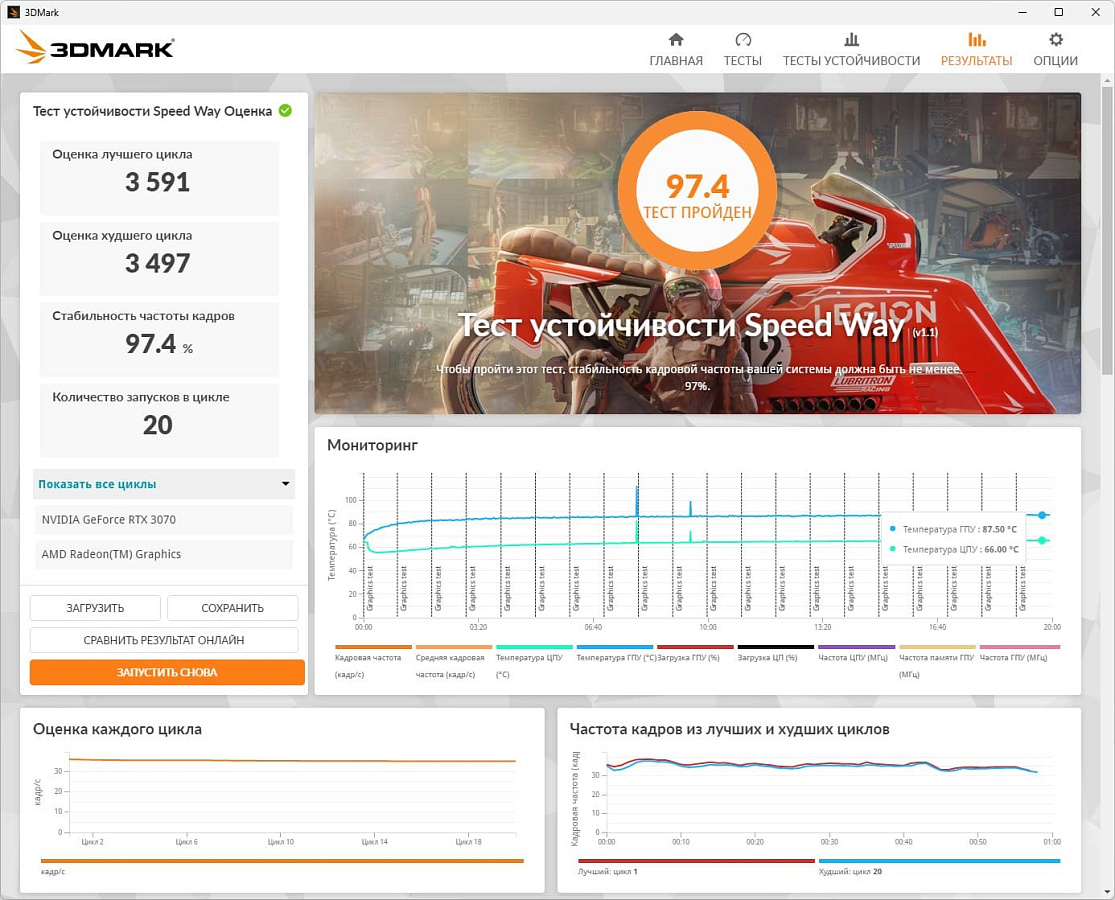The image size is (1115, 900).
Task: Toggle the Температура ЦПУ legend series
Action: point(533,661)
